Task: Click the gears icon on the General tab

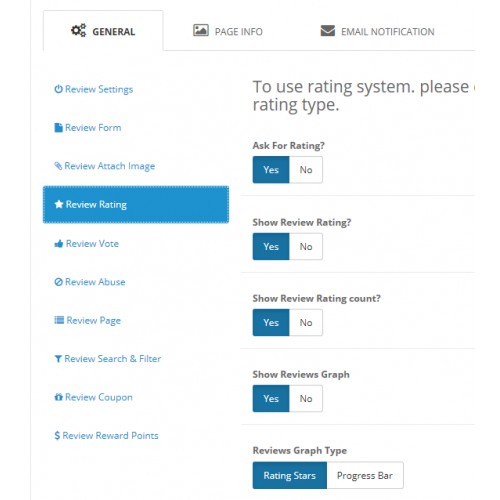Action: click(x=78, y=30)
